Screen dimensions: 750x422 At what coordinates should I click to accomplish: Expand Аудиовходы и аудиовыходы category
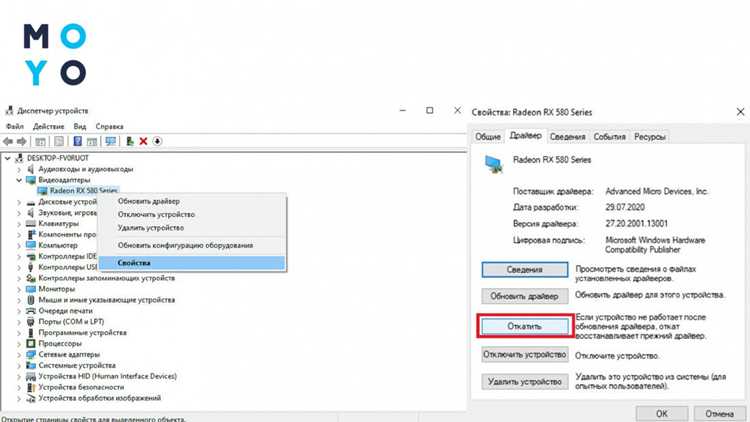pos(19,169)
